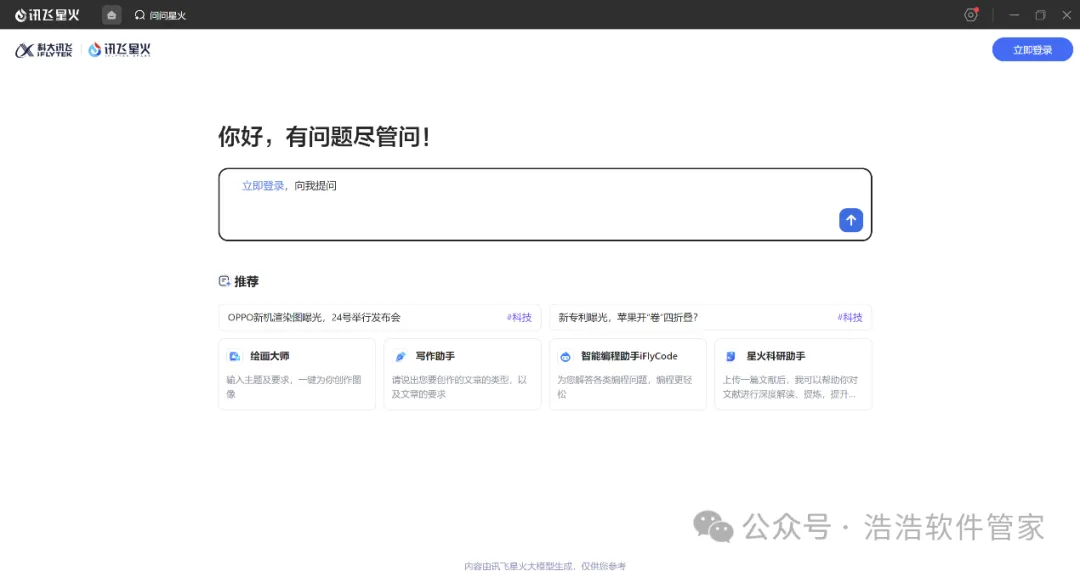Click the 立即登录 blue button
Image resolution: width=1080 pixels, height=571 pixels.
1032,50
